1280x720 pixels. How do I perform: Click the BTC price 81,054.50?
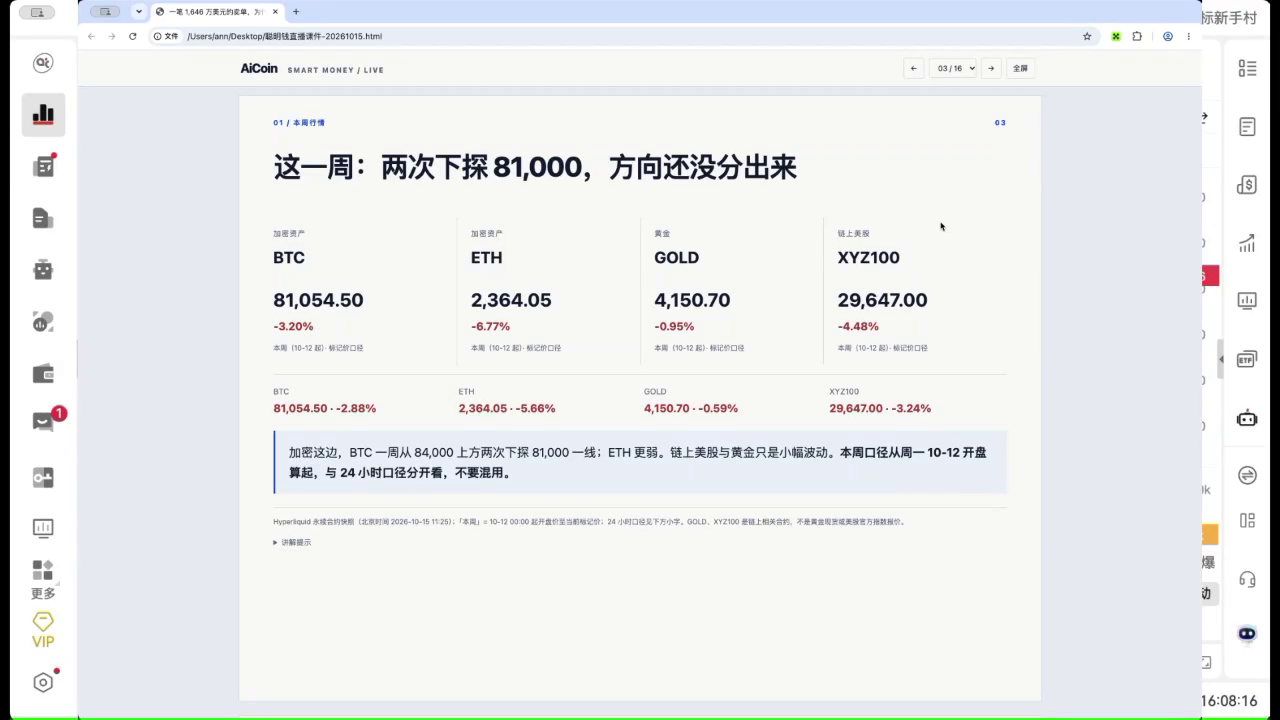[x=318, y=300]
